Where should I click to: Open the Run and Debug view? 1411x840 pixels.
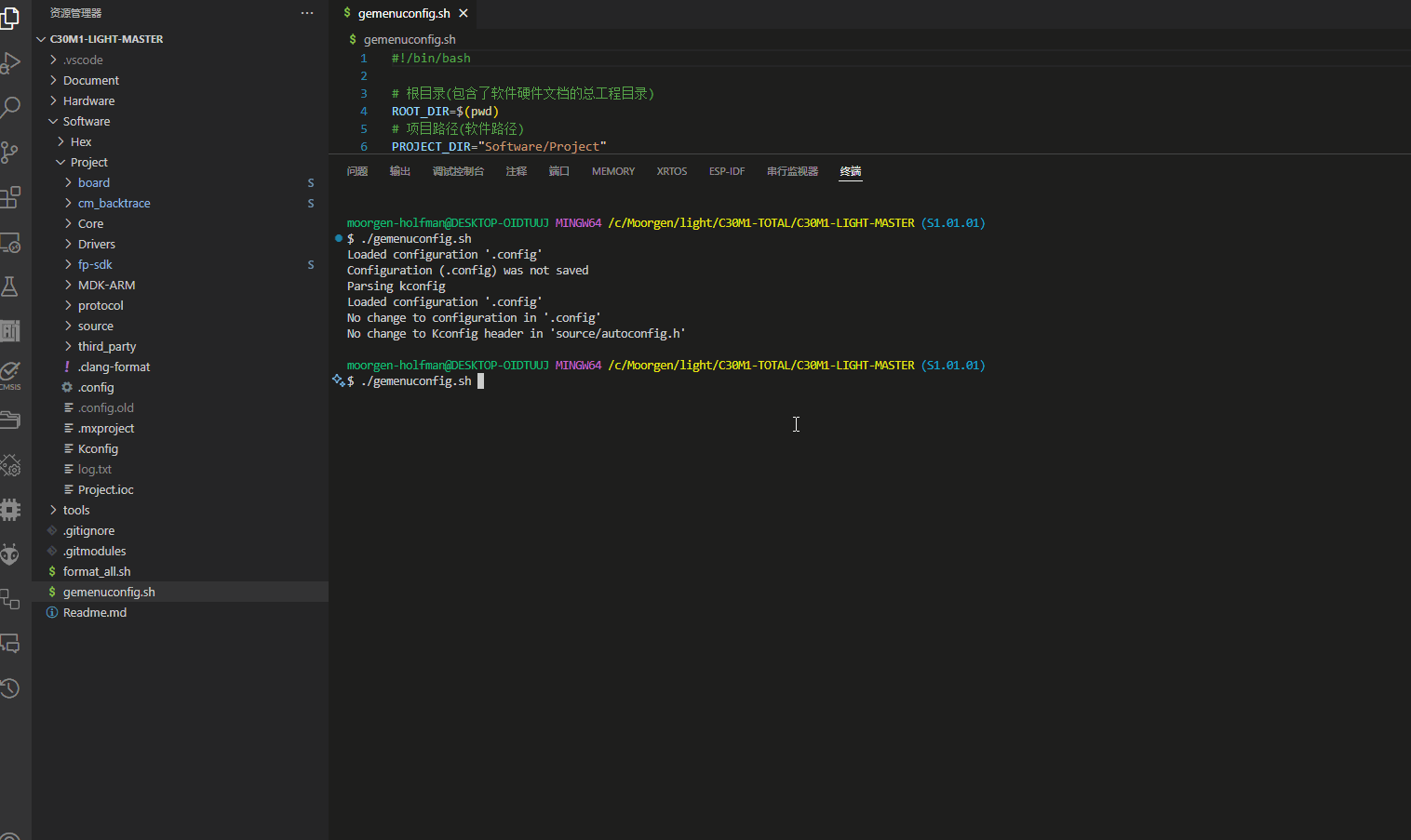[x=10, y=63]
